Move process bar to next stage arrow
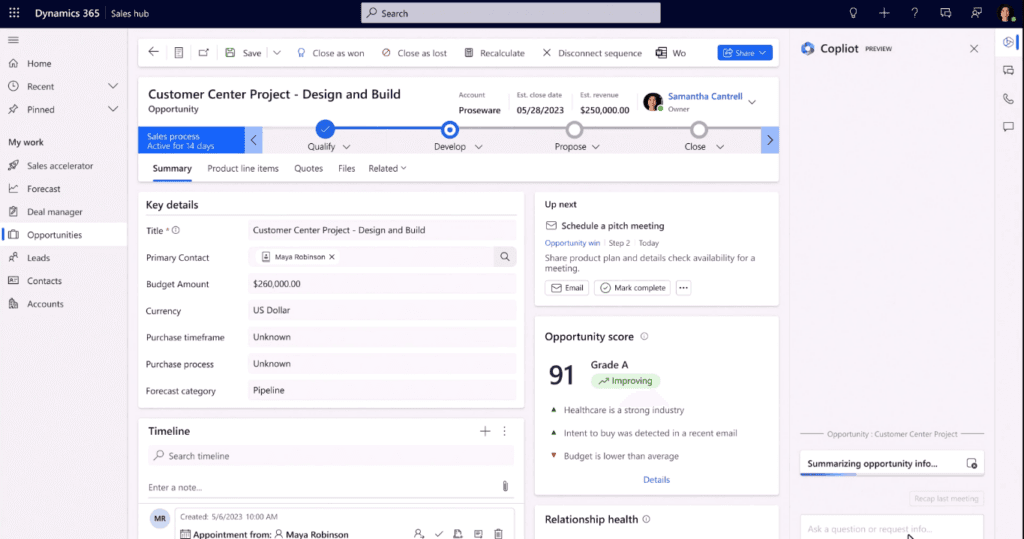This screenshot has width=1024, height=539. [770, 140]
